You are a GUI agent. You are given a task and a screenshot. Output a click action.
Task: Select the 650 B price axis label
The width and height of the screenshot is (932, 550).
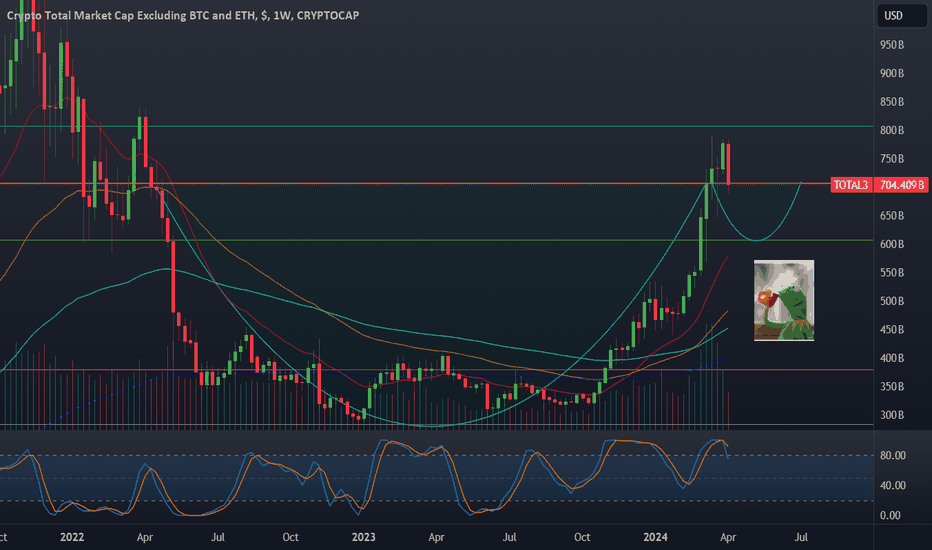click(892, 215)
